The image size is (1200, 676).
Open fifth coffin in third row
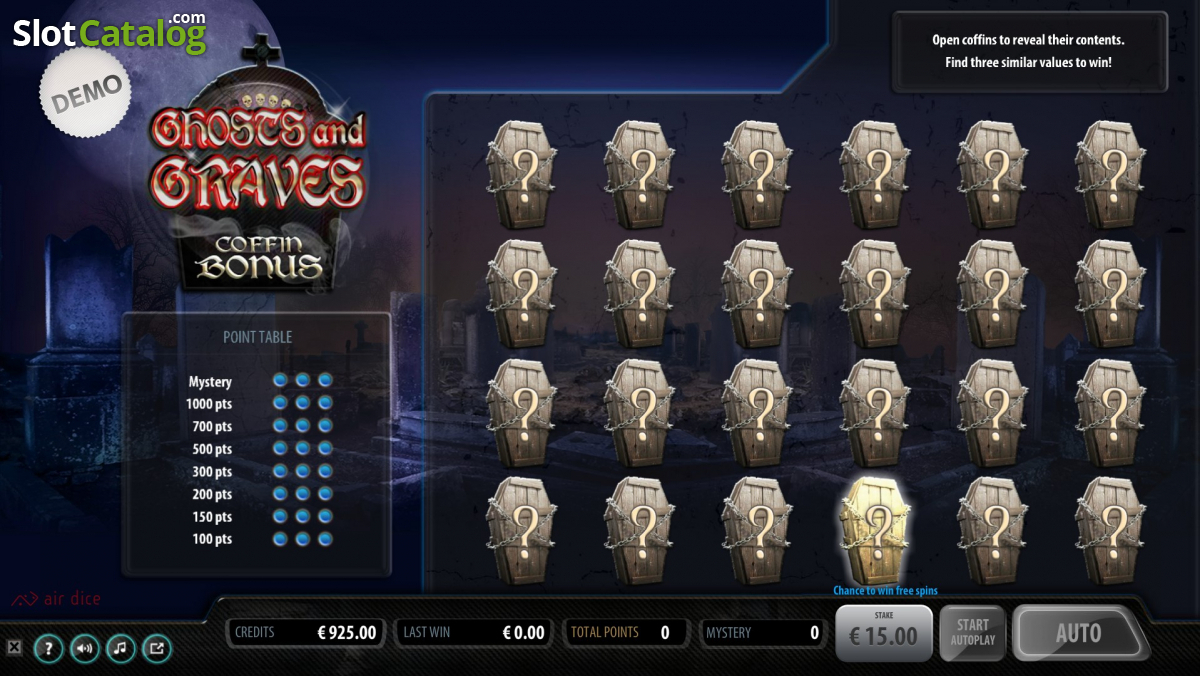point(993,412)
